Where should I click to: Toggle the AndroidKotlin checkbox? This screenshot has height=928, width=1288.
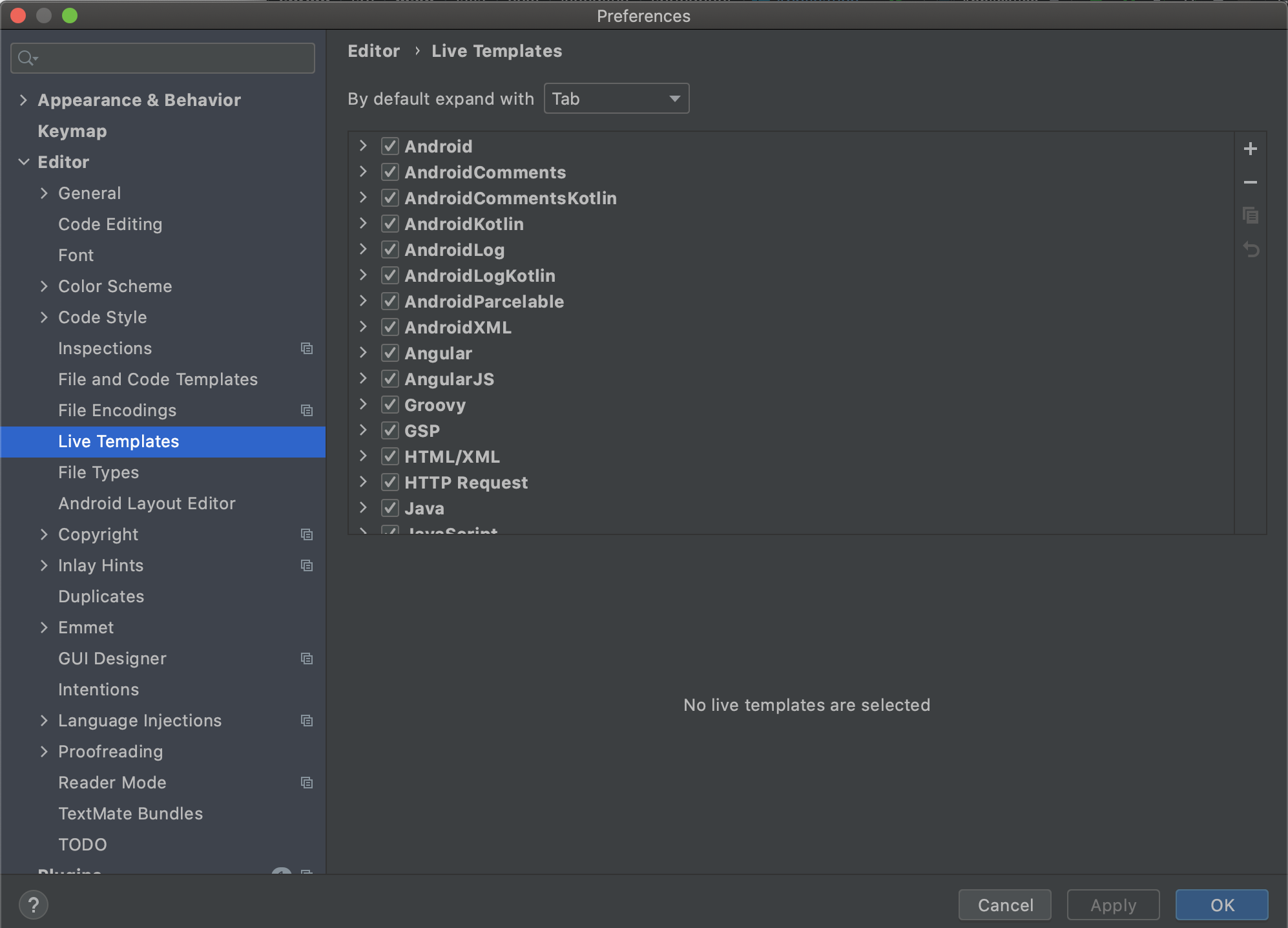(390, 224)
